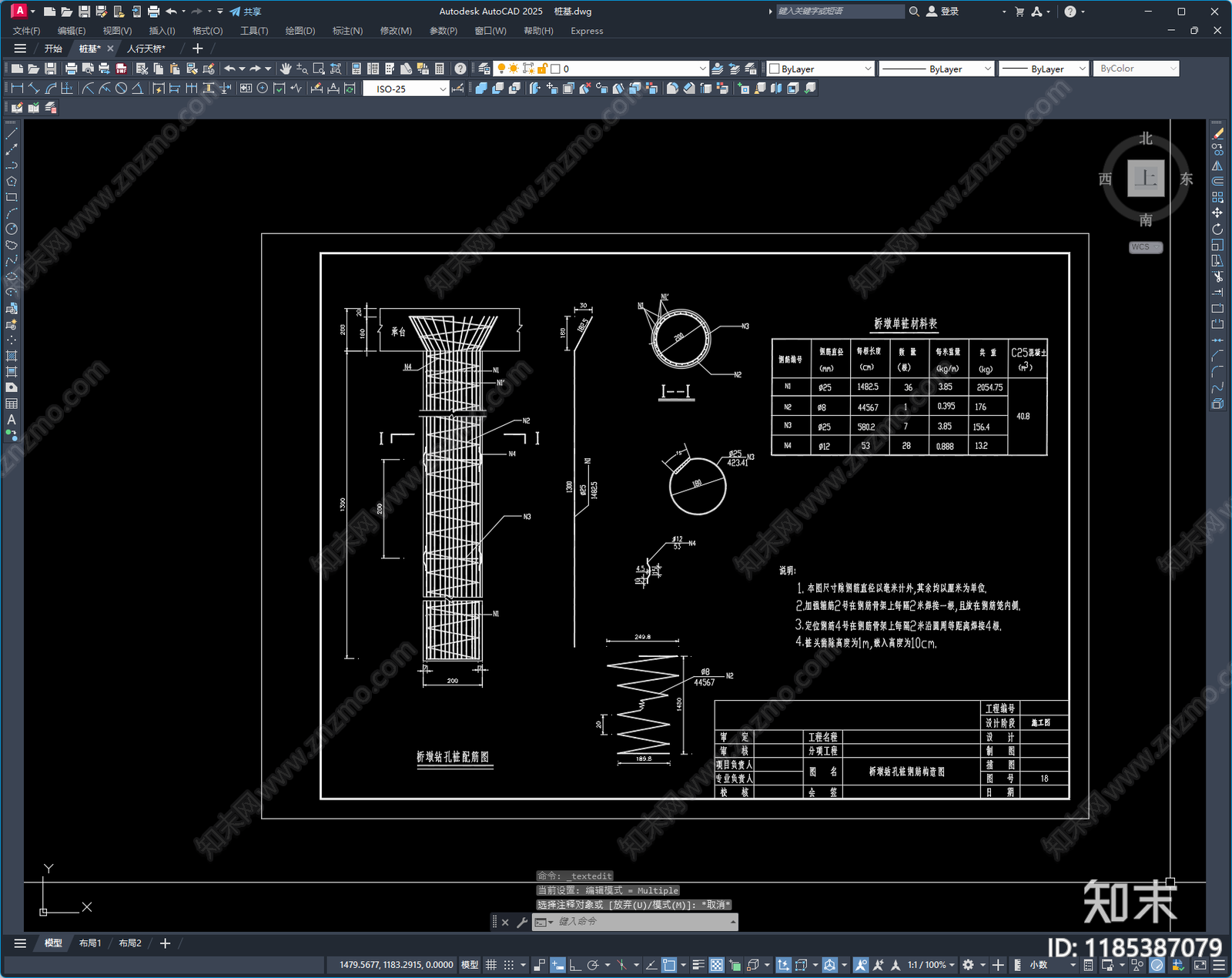
Task: Click the keyword search box in title bar
Action: click(839, 12)
